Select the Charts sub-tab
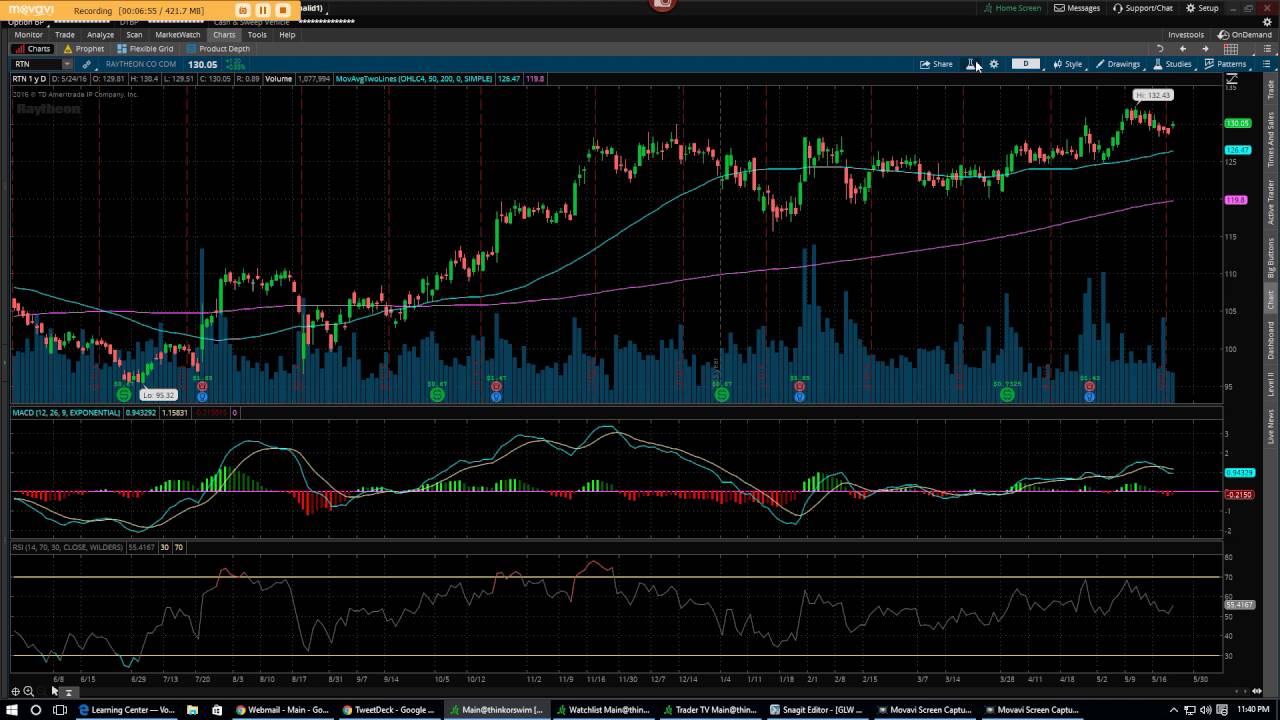1280x720 pixels. (33, 49)
